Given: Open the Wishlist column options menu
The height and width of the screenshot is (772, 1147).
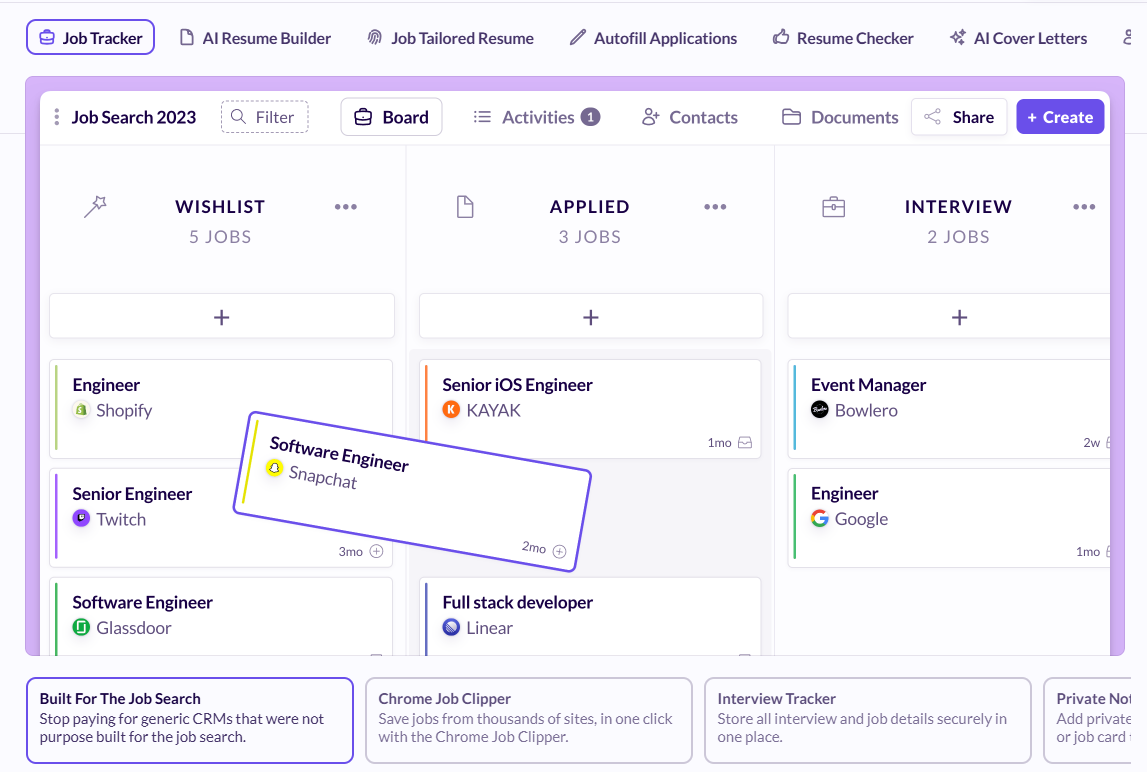Looking at the screenshot, I should click(x=346, y=206).
